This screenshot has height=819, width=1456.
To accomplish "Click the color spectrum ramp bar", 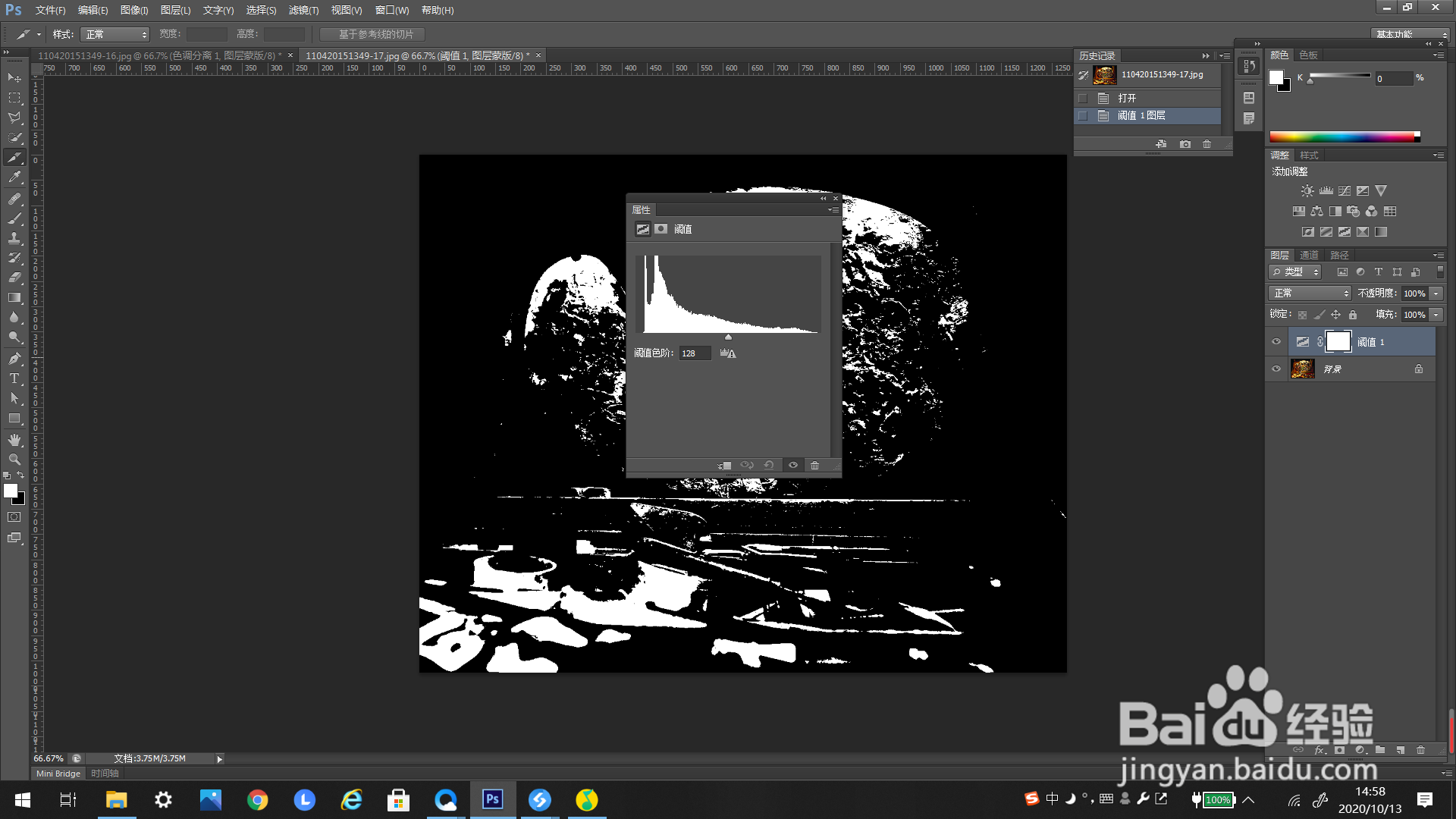I will (x=1342, y=137).
